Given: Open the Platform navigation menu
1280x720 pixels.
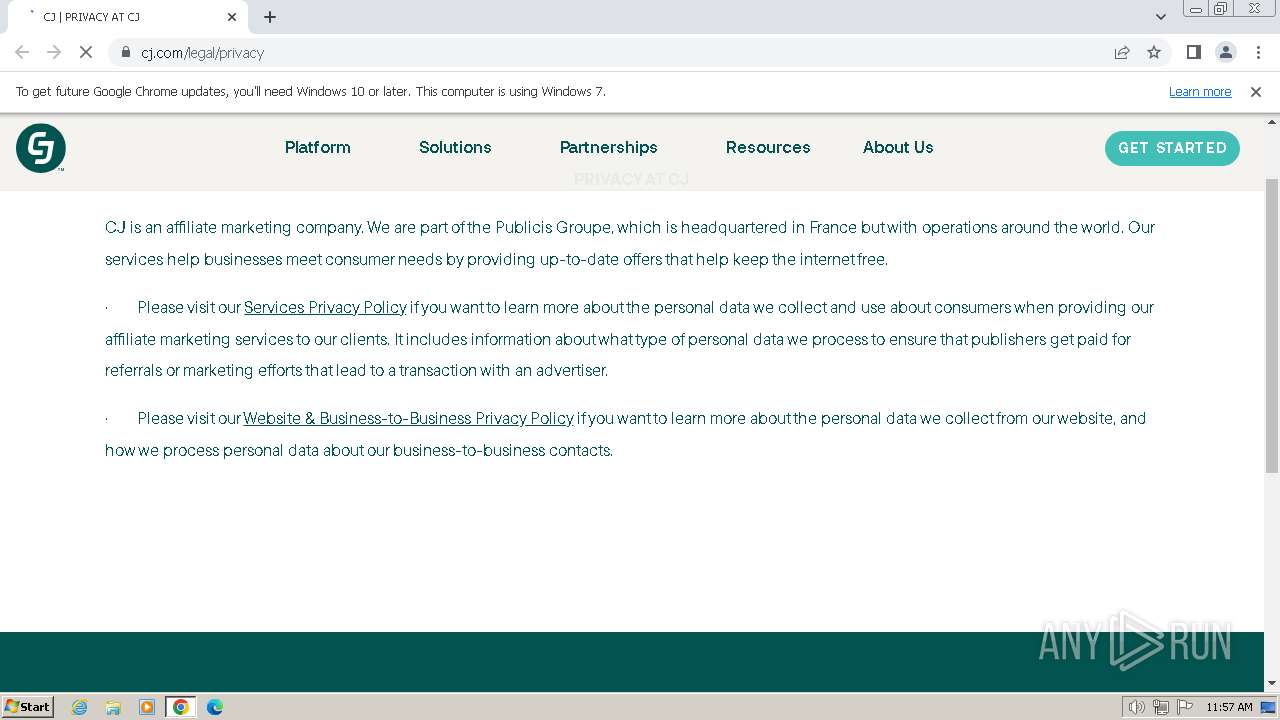Looking at the screenshot, I should point(318,147).
